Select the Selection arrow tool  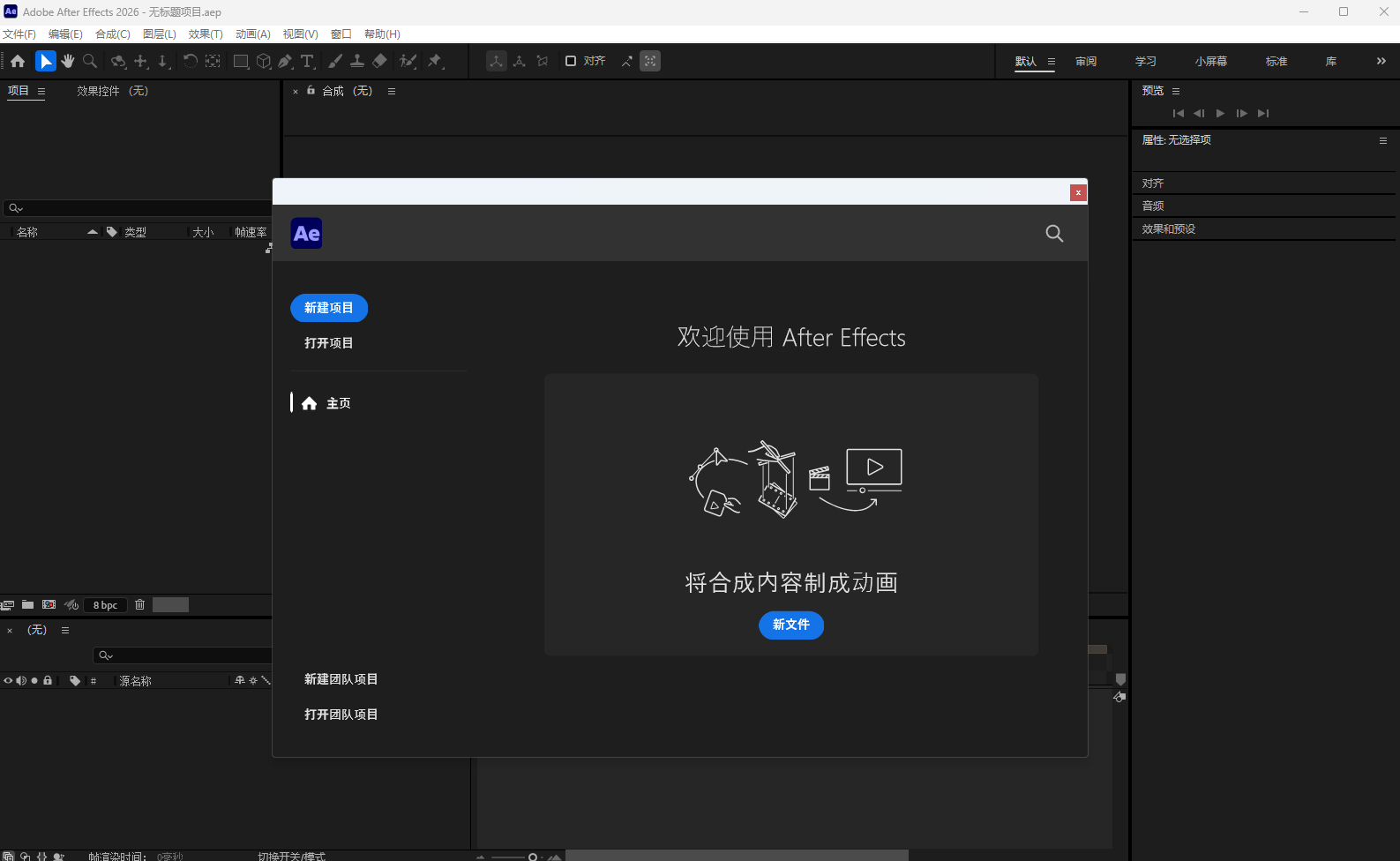pos(45,61)
